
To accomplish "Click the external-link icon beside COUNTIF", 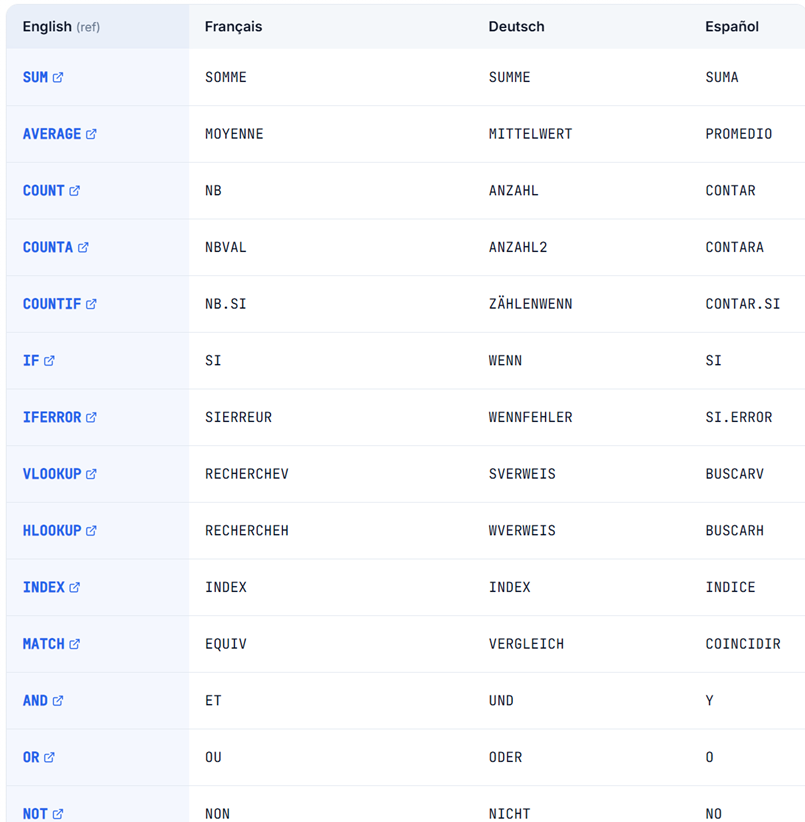I will pos(91,304).
